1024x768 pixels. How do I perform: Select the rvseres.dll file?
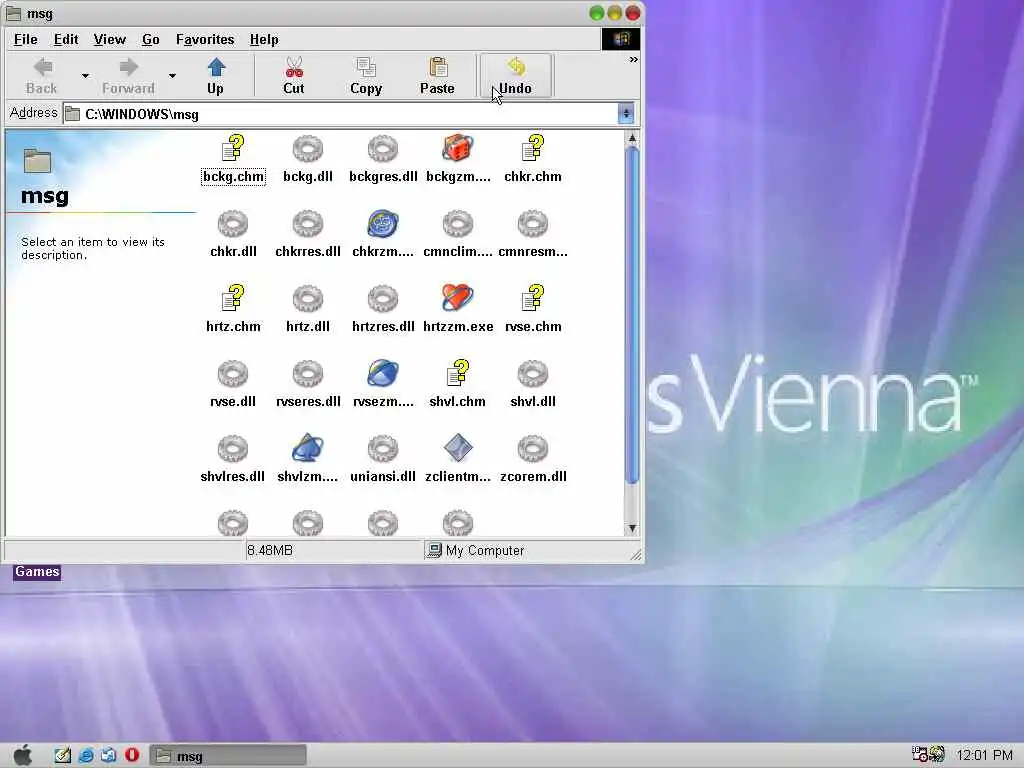pyautogui.click(x=308, y=385)
